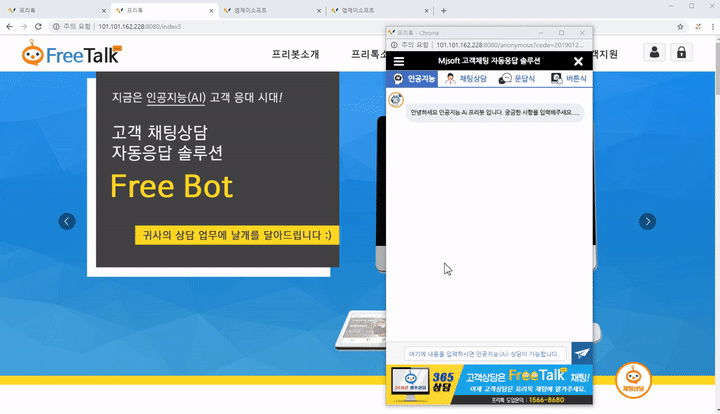Click the chat message input field
Viewport: 720px width, 414px height.
coord(484,354)
